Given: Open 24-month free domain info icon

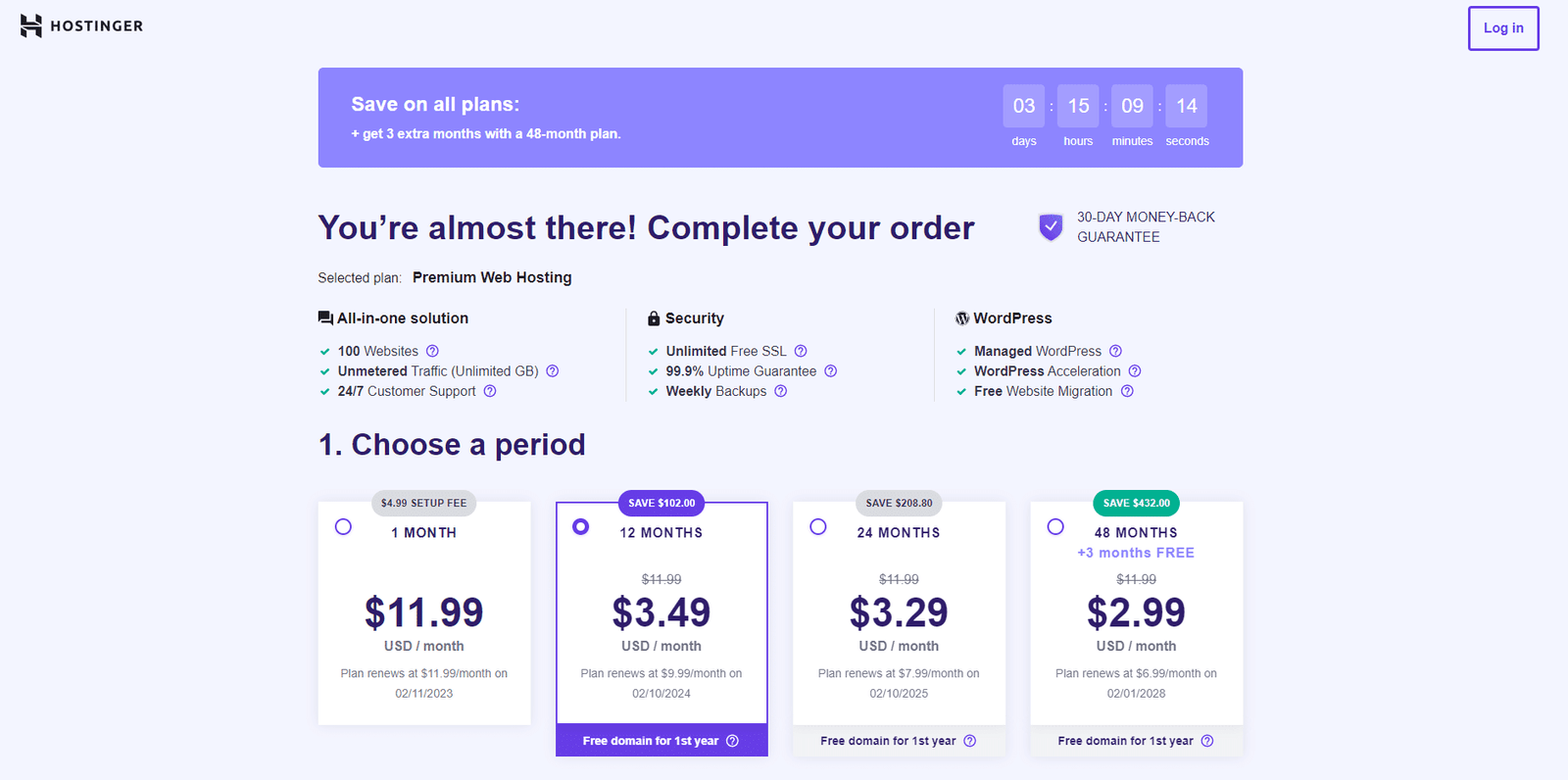Looking at the screenshot, I should 970,741.
